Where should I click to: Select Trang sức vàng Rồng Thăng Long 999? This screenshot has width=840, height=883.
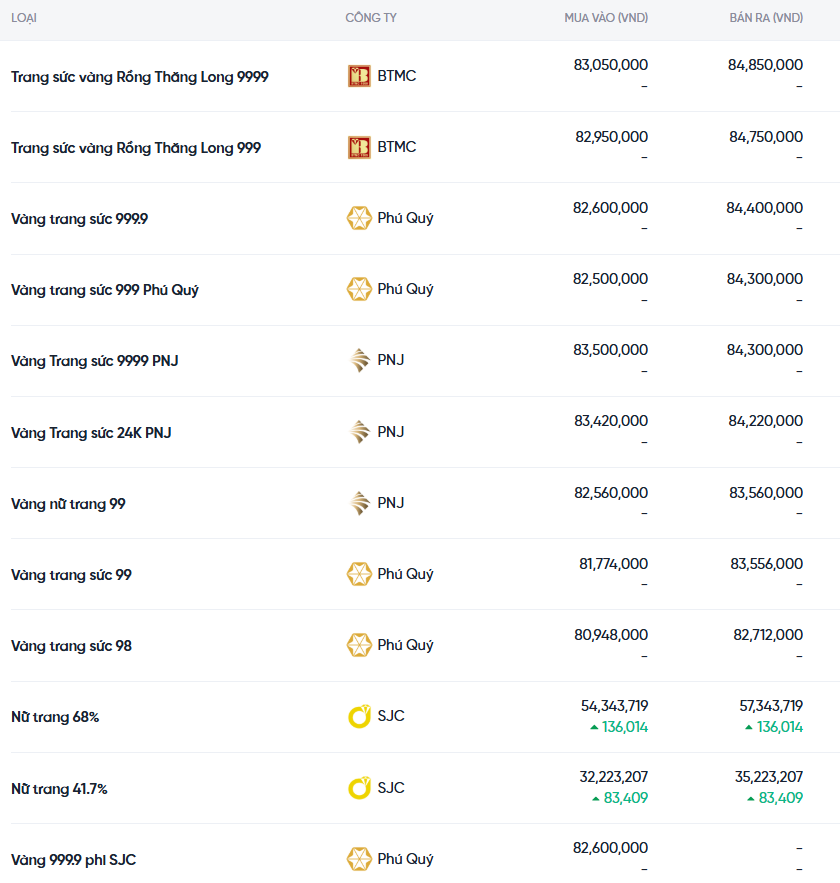(x=136, y=148)
